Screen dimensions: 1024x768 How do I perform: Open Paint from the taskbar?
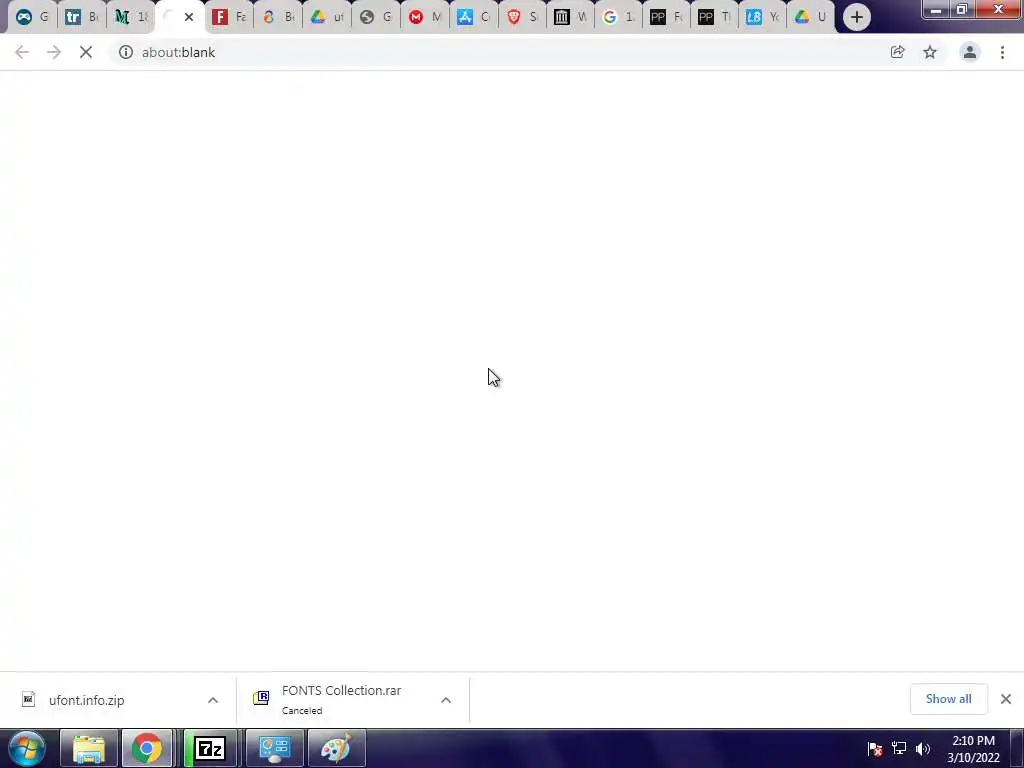336,748
